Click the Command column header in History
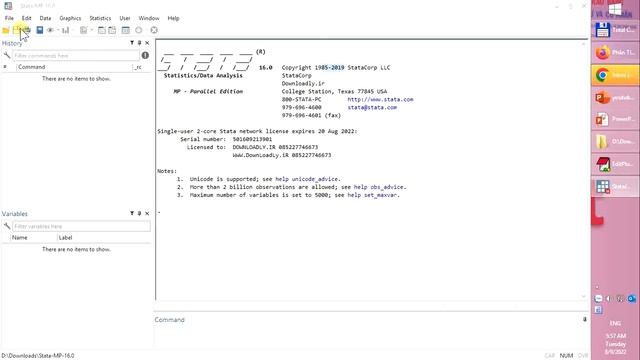 pyautogui.click(x=32, y=67)
